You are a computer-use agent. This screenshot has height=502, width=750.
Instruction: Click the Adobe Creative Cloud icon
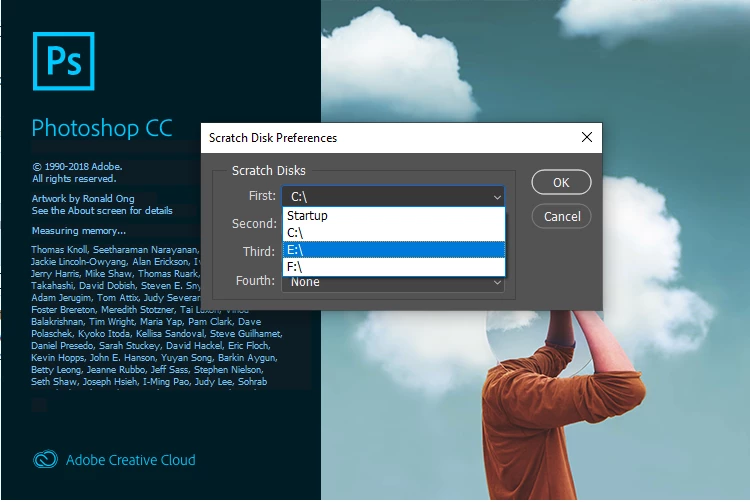pyautogui.click(x=45, y=459)
